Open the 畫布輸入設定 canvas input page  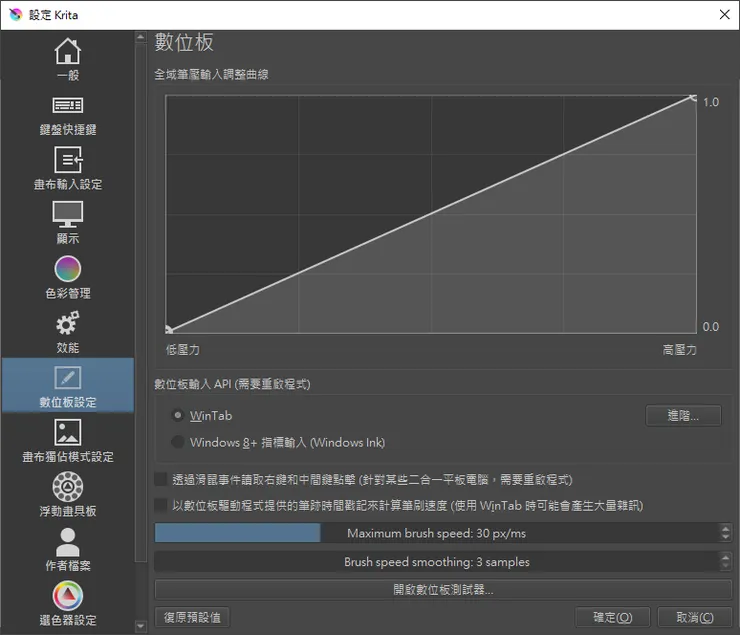[67, 167]
